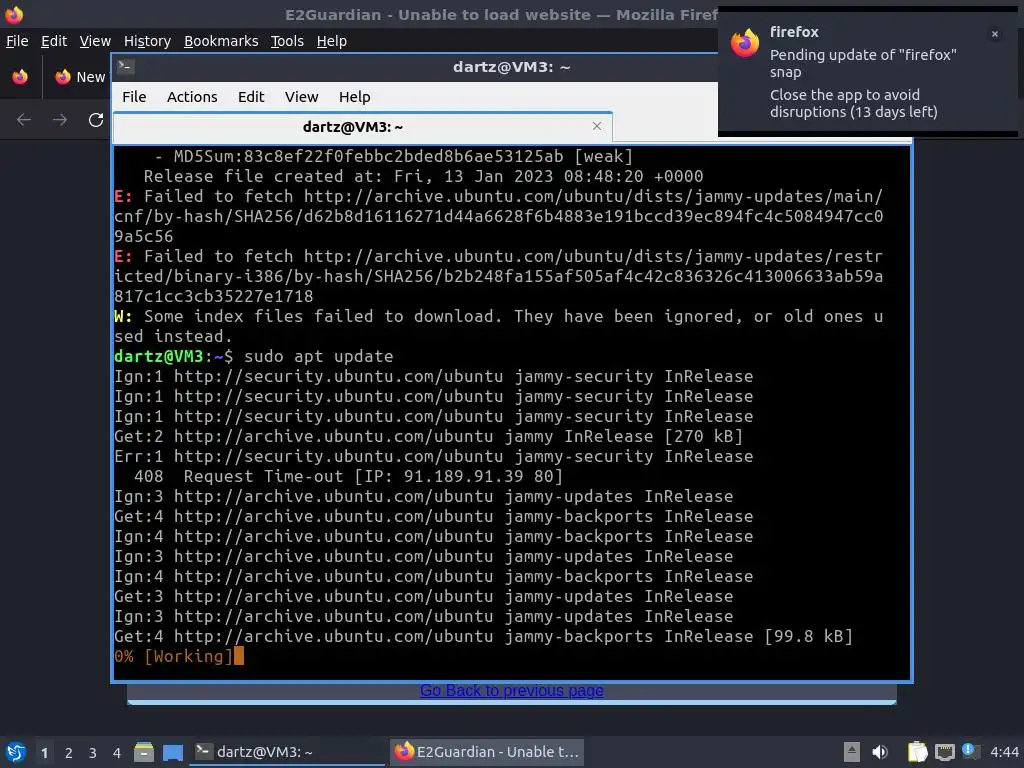Click the '0% [Working]' progress line

(174, 656)
